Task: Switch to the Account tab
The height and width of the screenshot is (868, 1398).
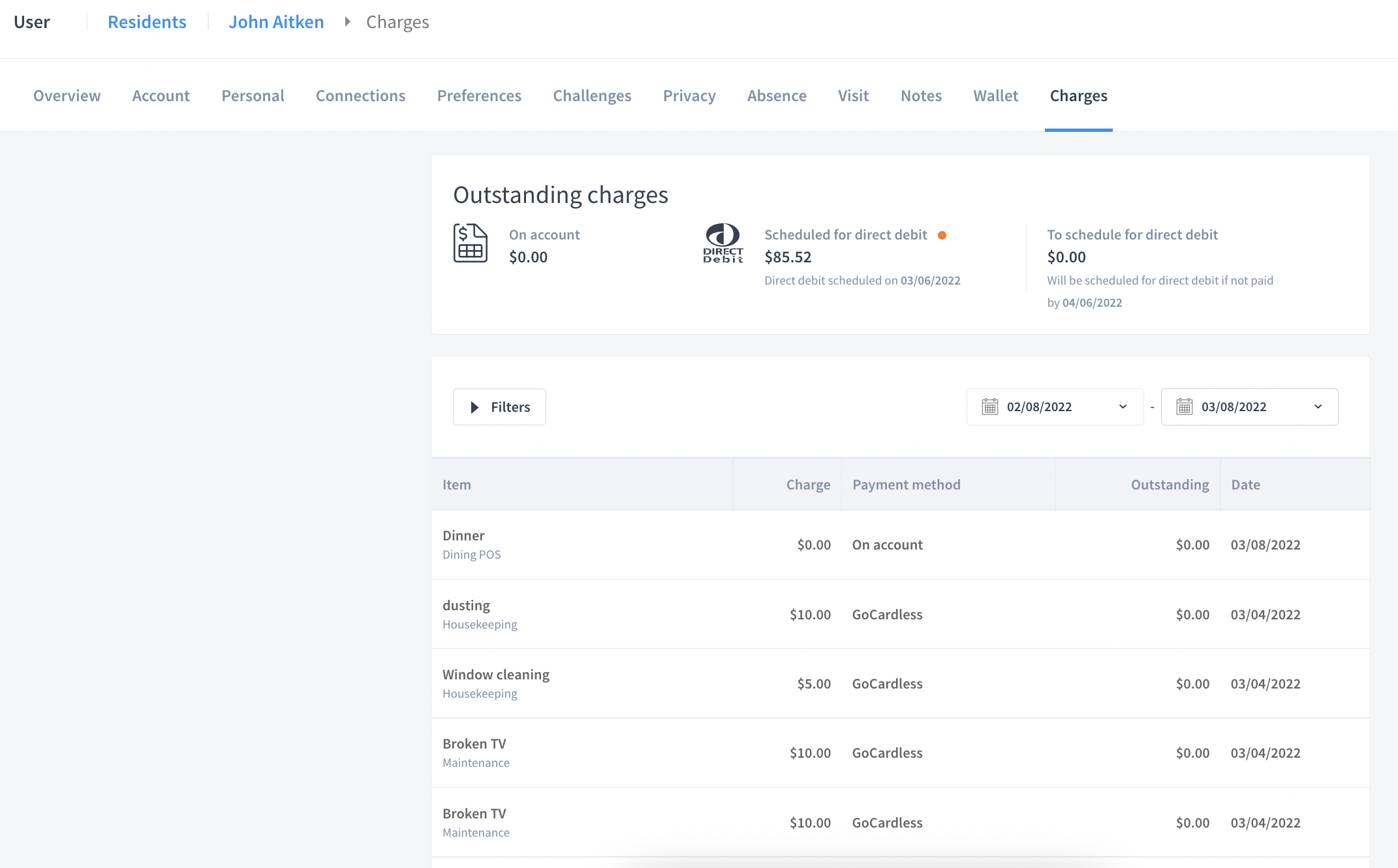Action: coord(161,96)
